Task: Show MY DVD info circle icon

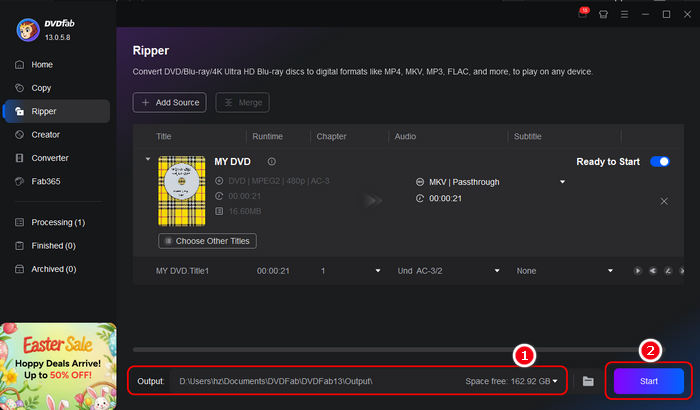Action: pos(271,162)
